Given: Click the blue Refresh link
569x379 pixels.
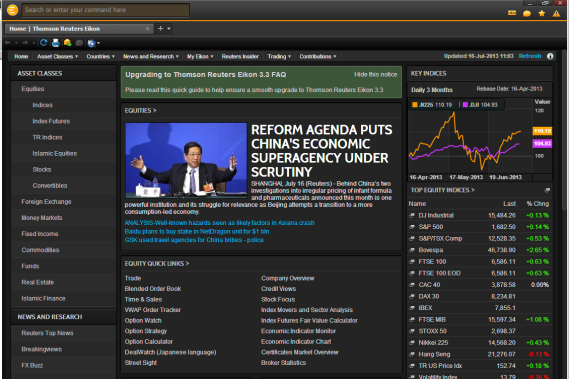Looking at the screenshot, I should point(530,56).
